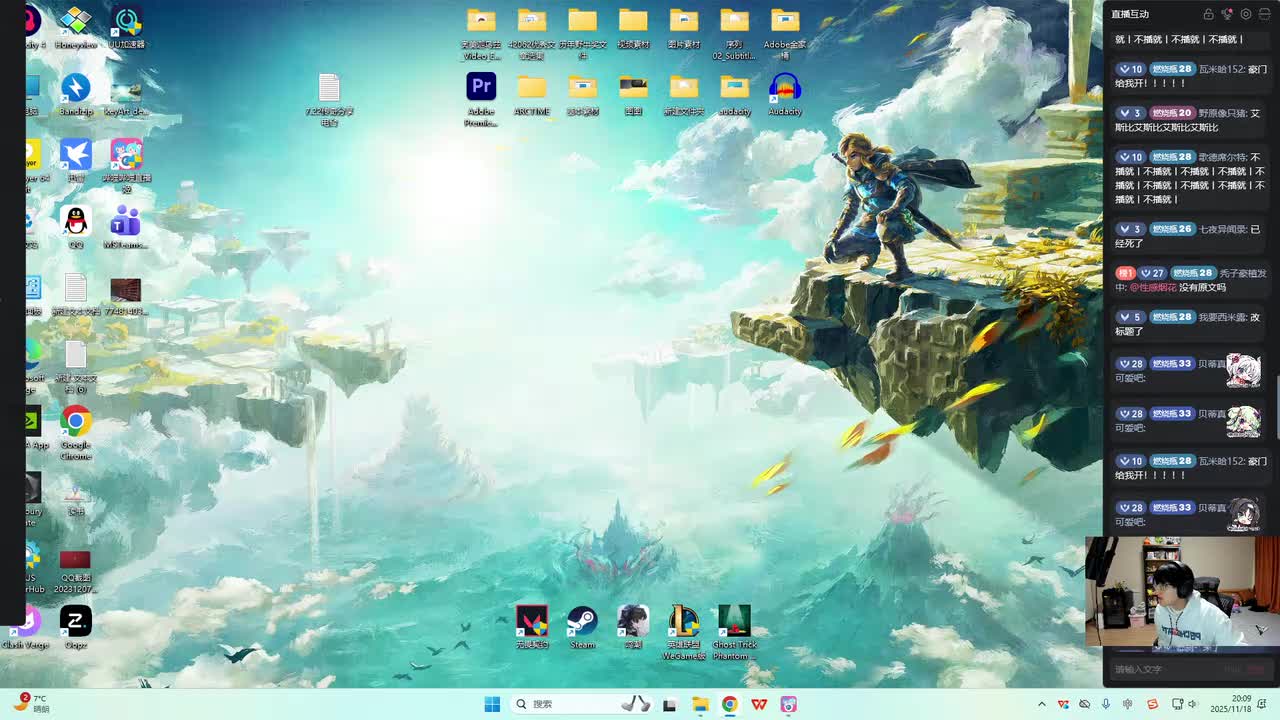Open the ARCTIME folder
Screen dimensions: 1280x720
tap(532, 95)
